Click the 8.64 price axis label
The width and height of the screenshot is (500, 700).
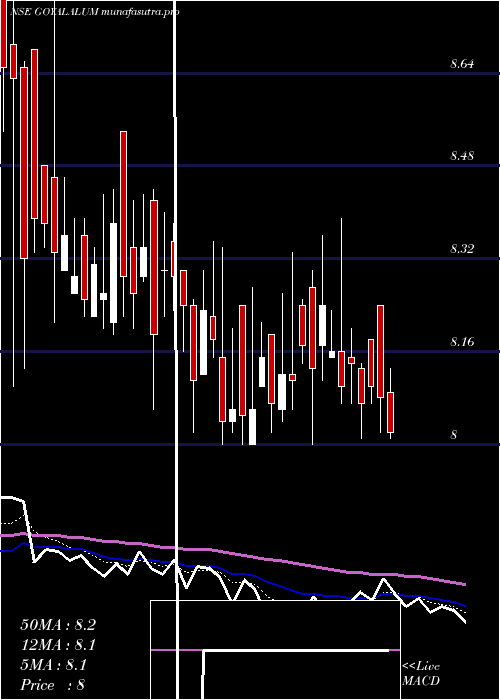462,64
